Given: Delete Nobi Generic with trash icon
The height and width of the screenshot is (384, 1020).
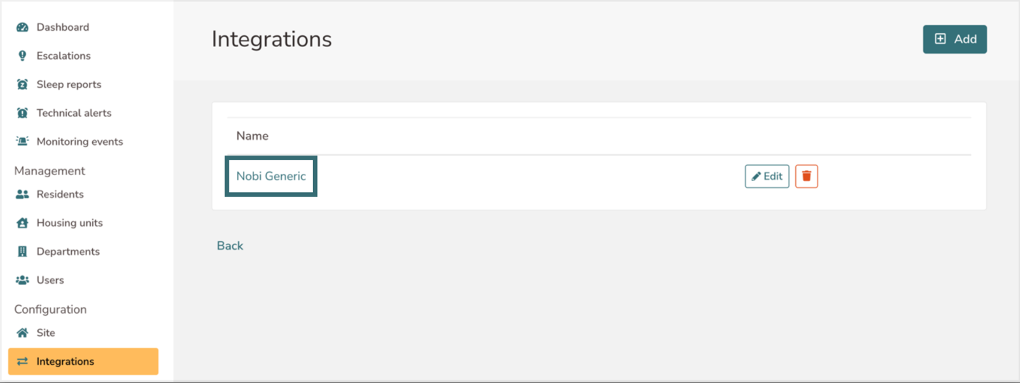Looking at the screenshot, I should coord(807,176).
